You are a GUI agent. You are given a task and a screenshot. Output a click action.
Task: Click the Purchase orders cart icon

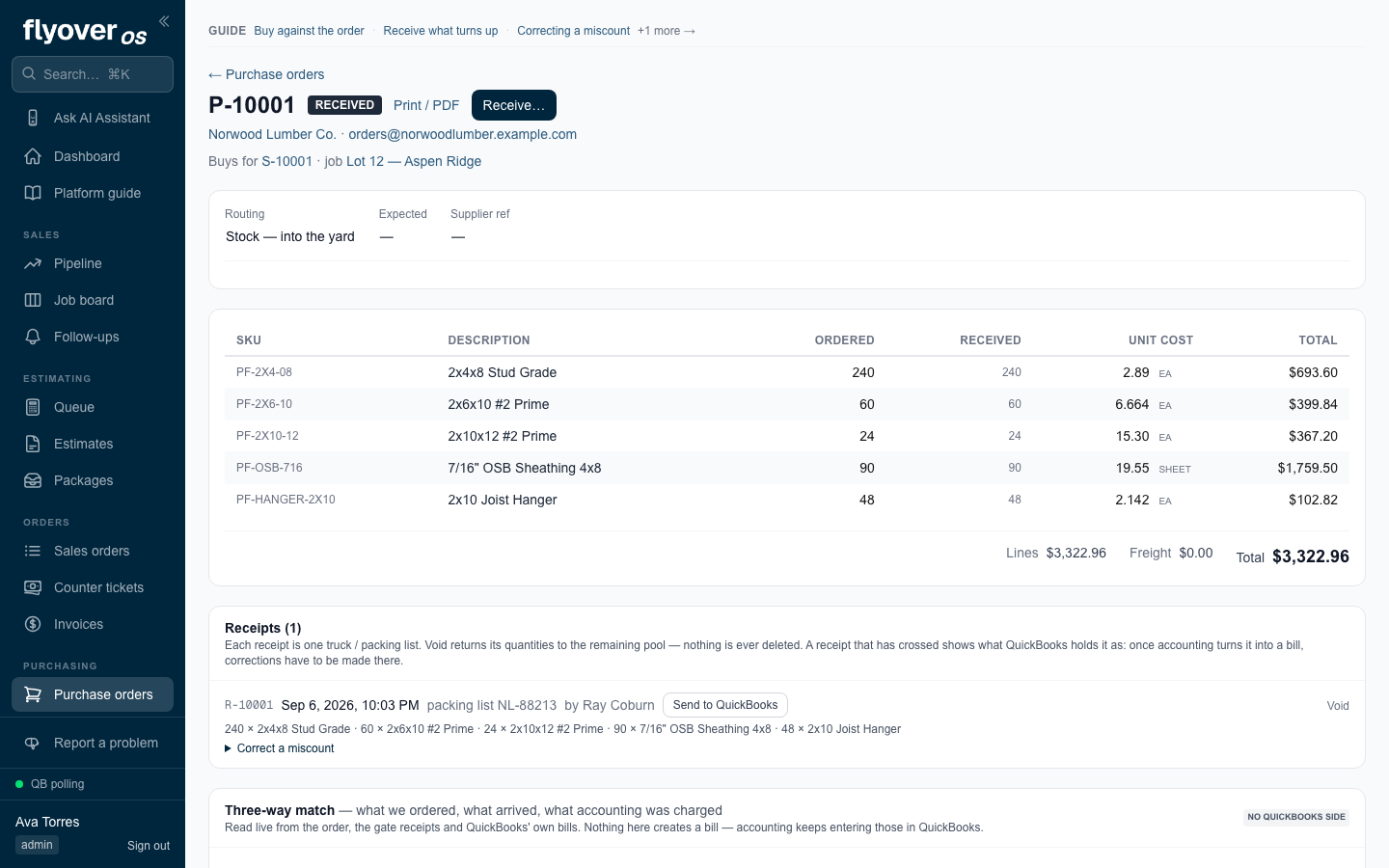[33, 694]
